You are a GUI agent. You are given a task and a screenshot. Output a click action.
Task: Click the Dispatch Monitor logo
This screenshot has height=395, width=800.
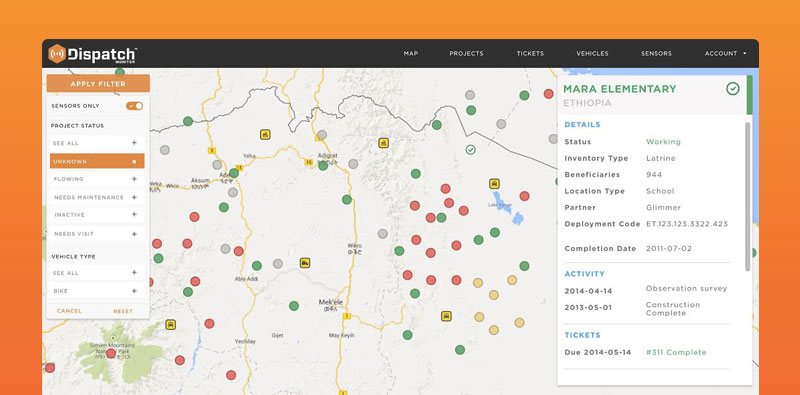(x=93, y=54)
